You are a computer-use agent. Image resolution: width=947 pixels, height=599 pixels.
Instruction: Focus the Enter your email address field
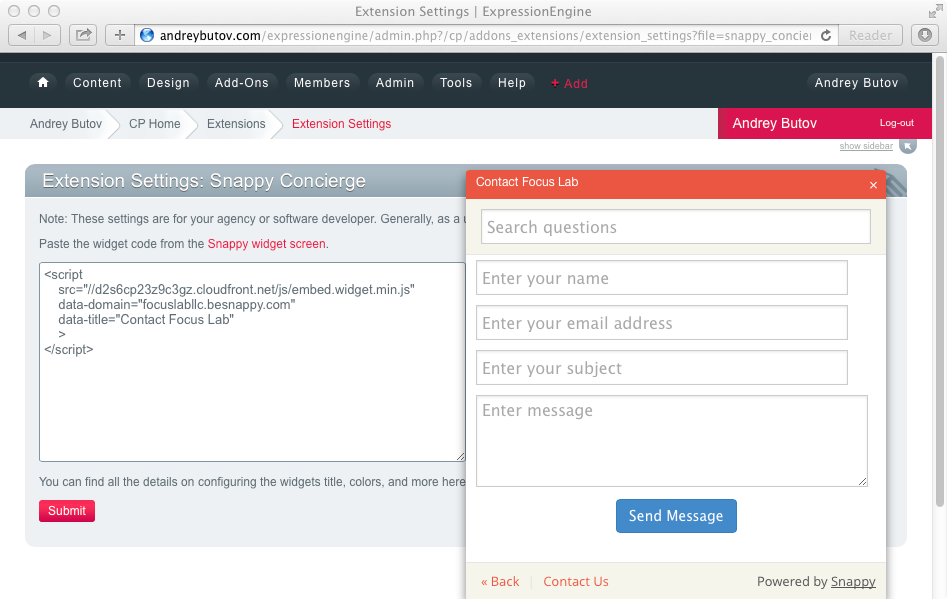(661, 322)
